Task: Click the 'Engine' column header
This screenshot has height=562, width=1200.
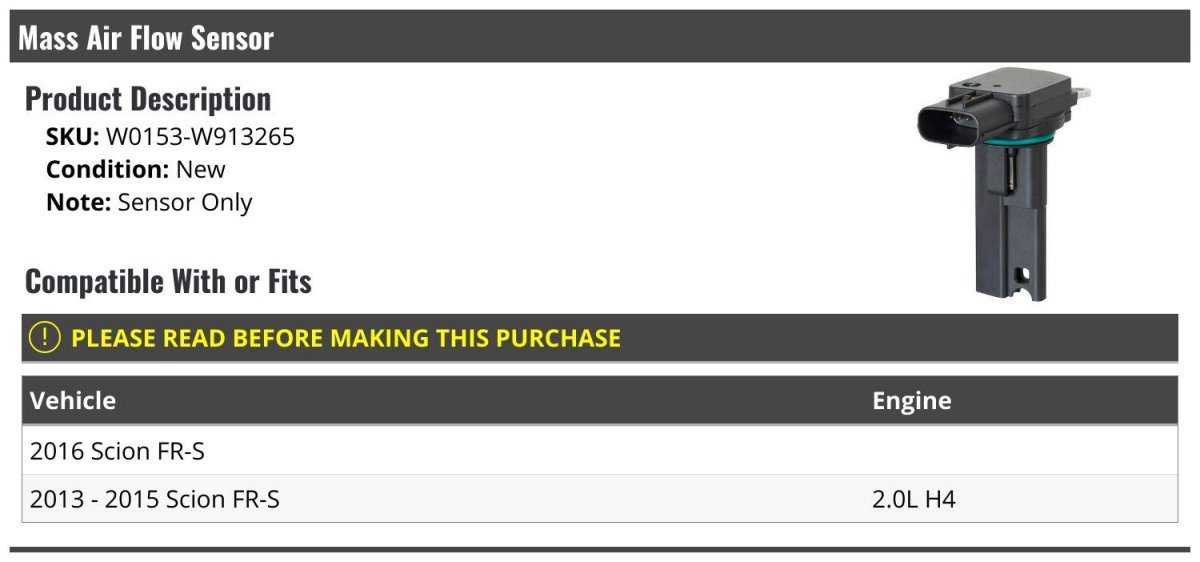Action: pyautogui.click(x=912, y=401)
